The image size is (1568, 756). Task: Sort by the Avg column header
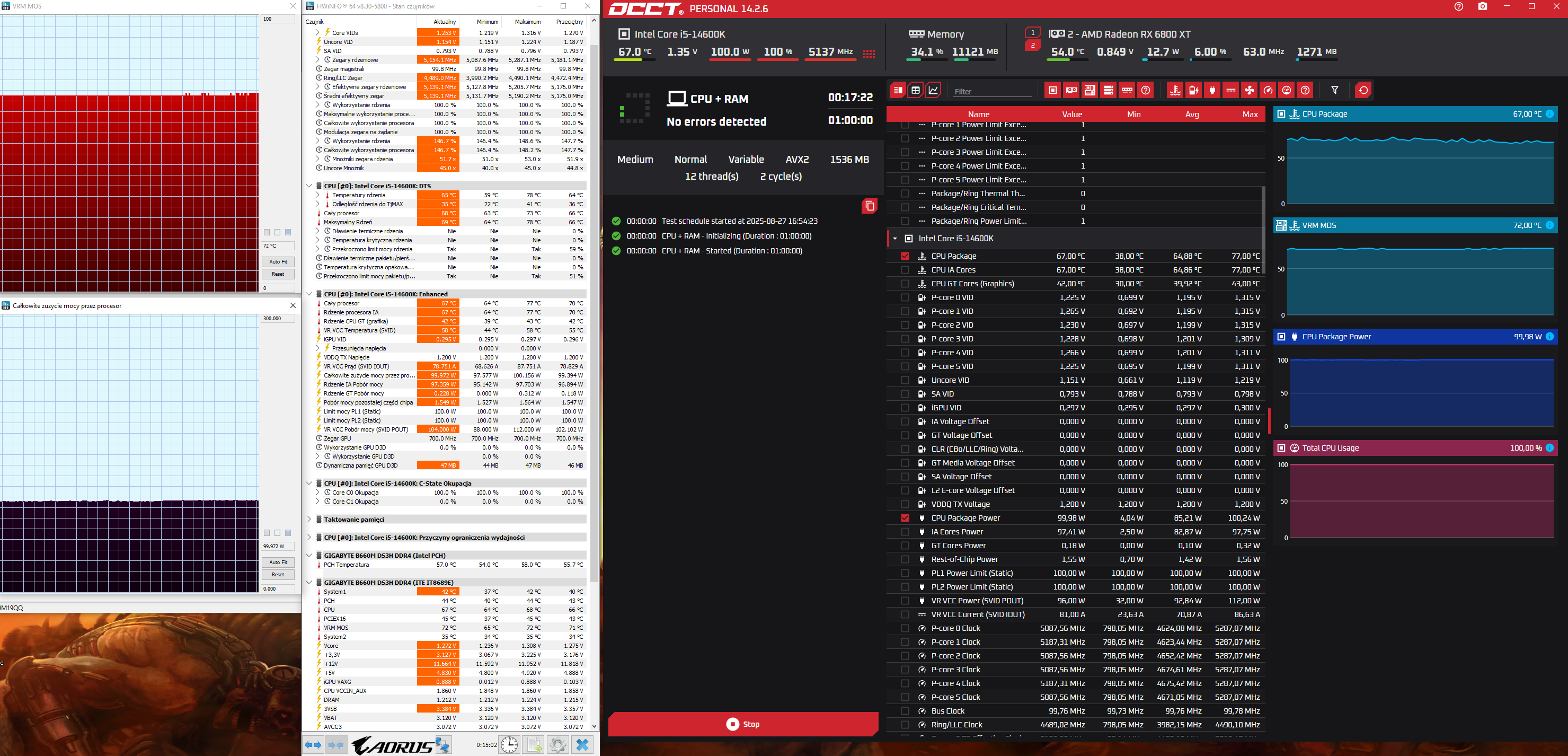[1191, 115]
